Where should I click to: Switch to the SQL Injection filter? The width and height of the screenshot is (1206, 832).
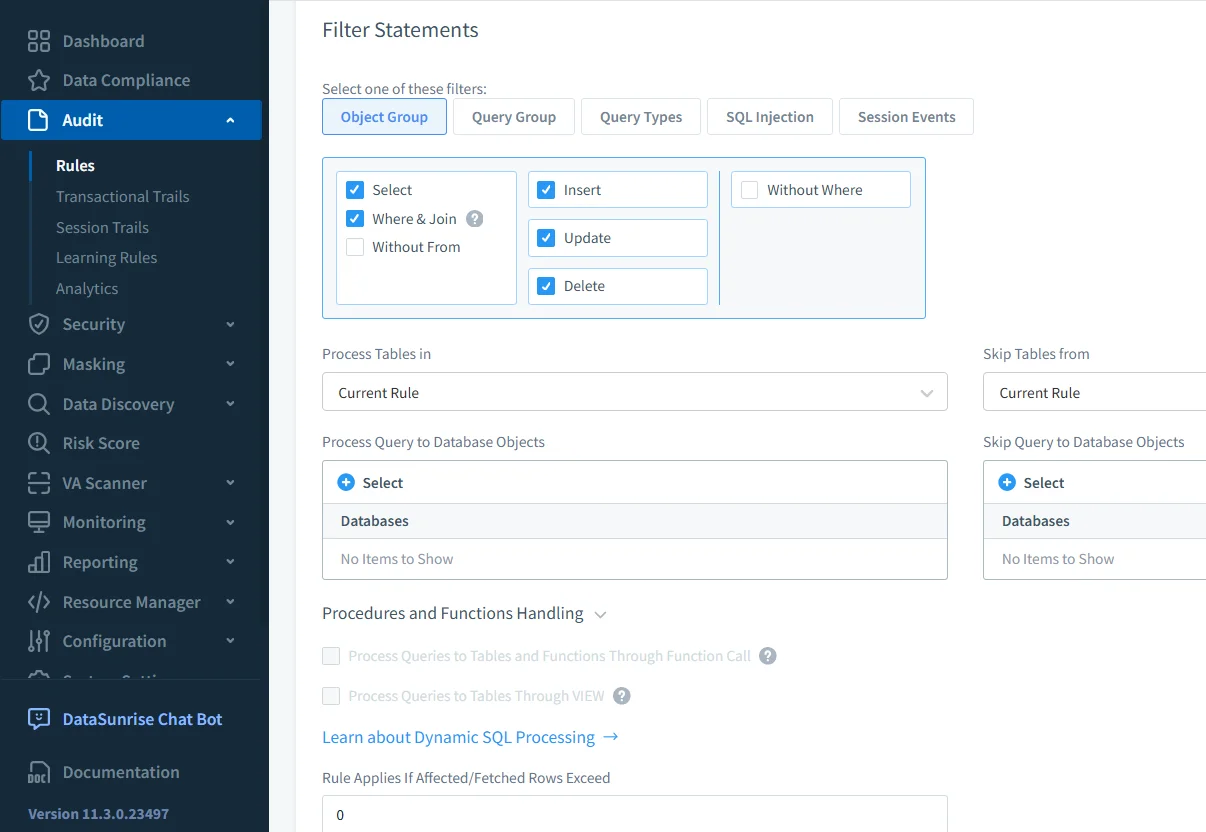[769, 116]
